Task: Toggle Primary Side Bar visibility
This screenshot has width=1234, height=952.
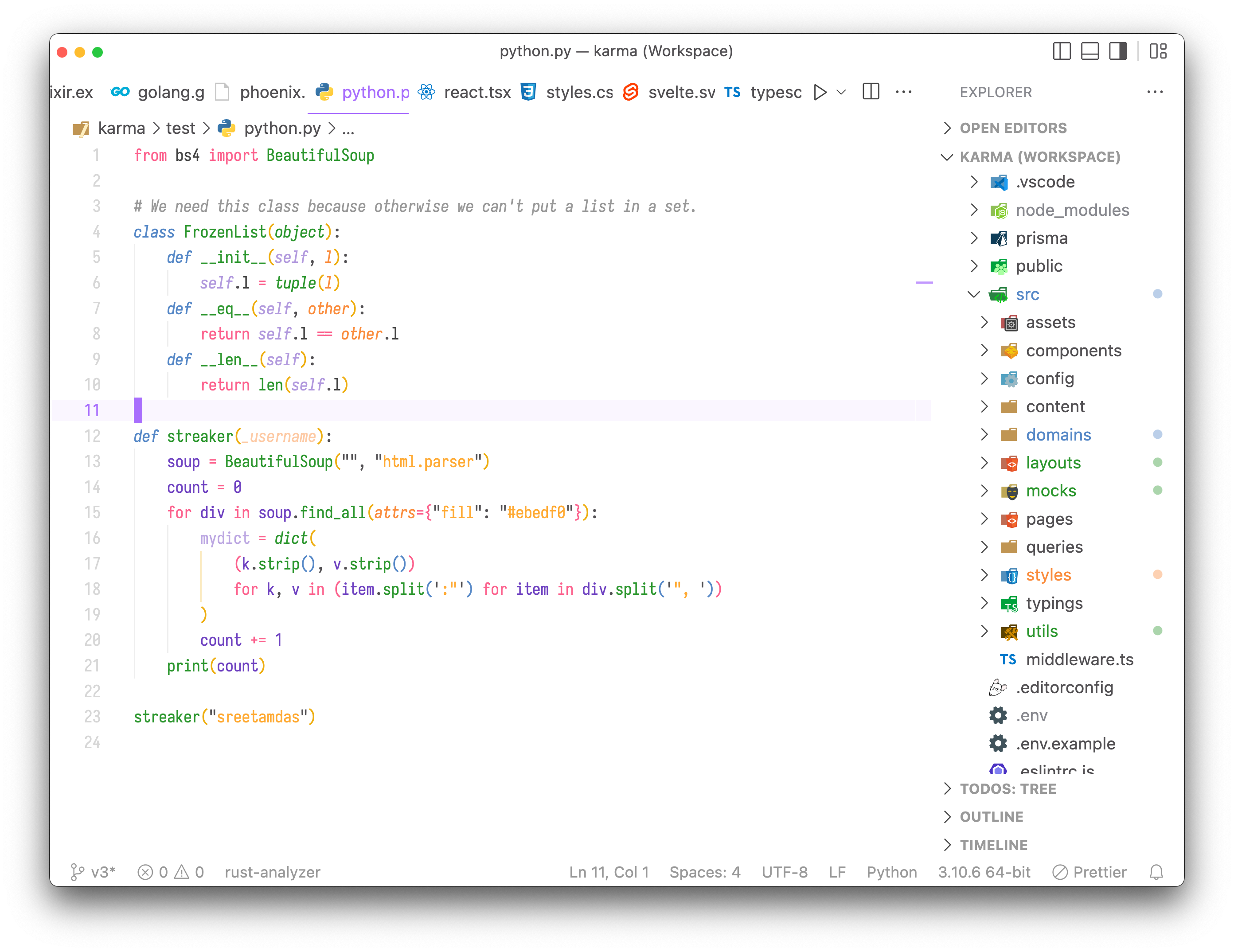Action: pyautogui.click(x=1062, y=51)
